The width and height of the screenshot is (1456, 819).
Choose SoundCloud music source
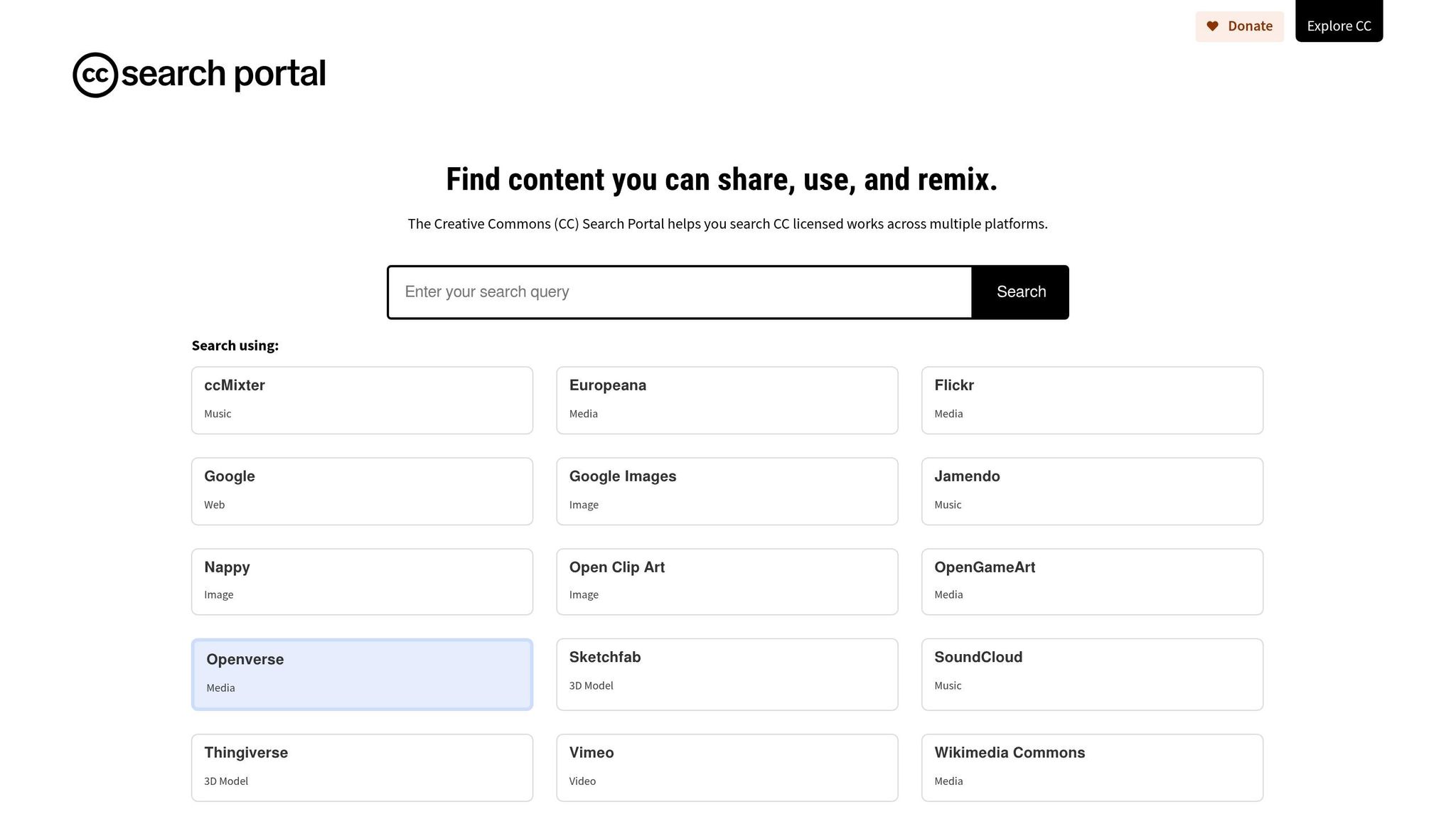pos(1092,674)
